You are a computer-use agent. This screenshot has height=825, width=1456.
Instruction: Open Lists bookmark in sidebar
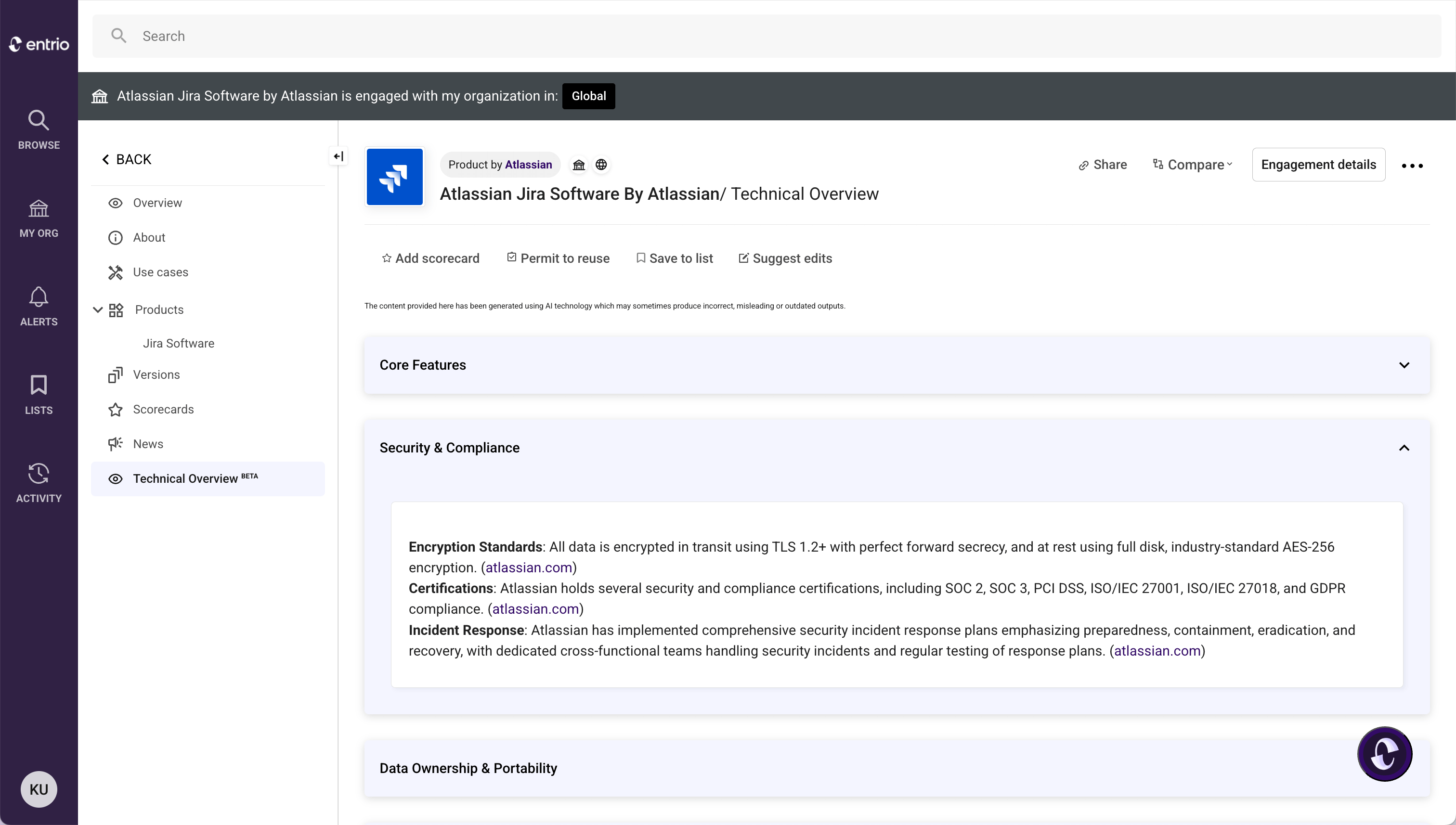(39, 395)
